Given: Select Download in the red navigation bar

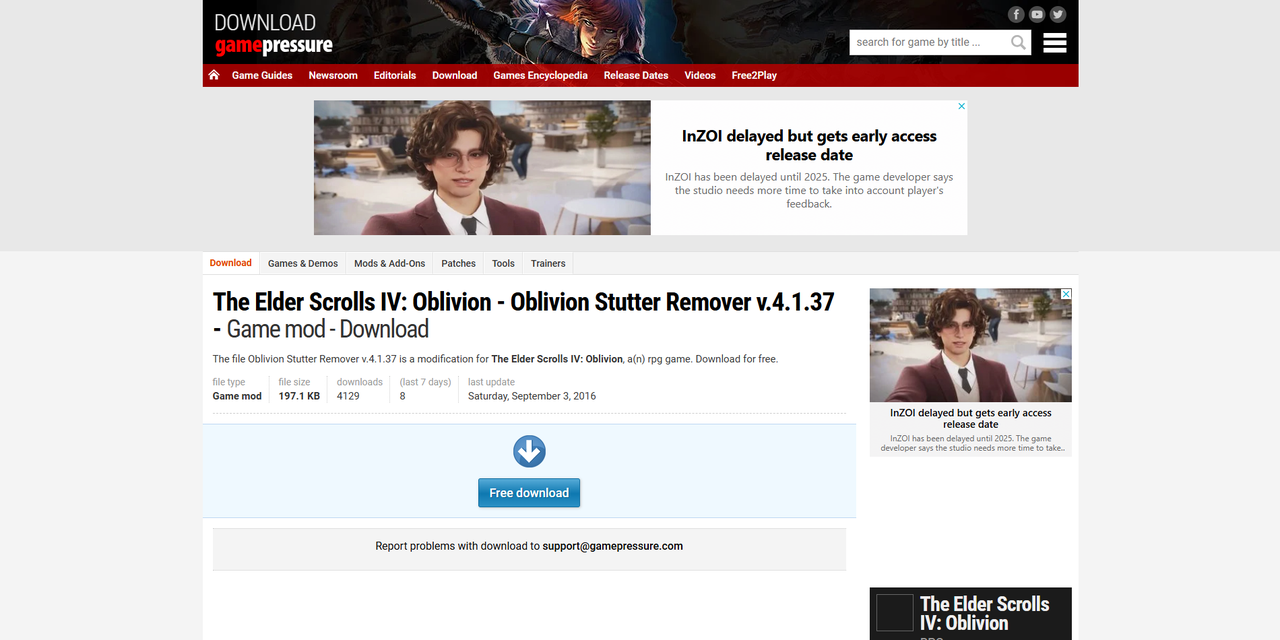Looking at the screenshot, I should 454,75.
